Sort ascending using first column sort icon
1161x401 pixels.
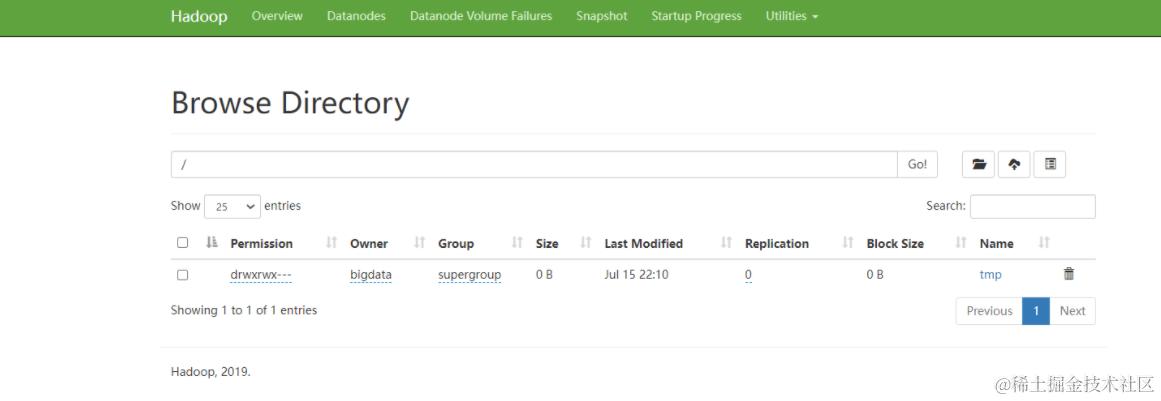(x=213, y=243)
